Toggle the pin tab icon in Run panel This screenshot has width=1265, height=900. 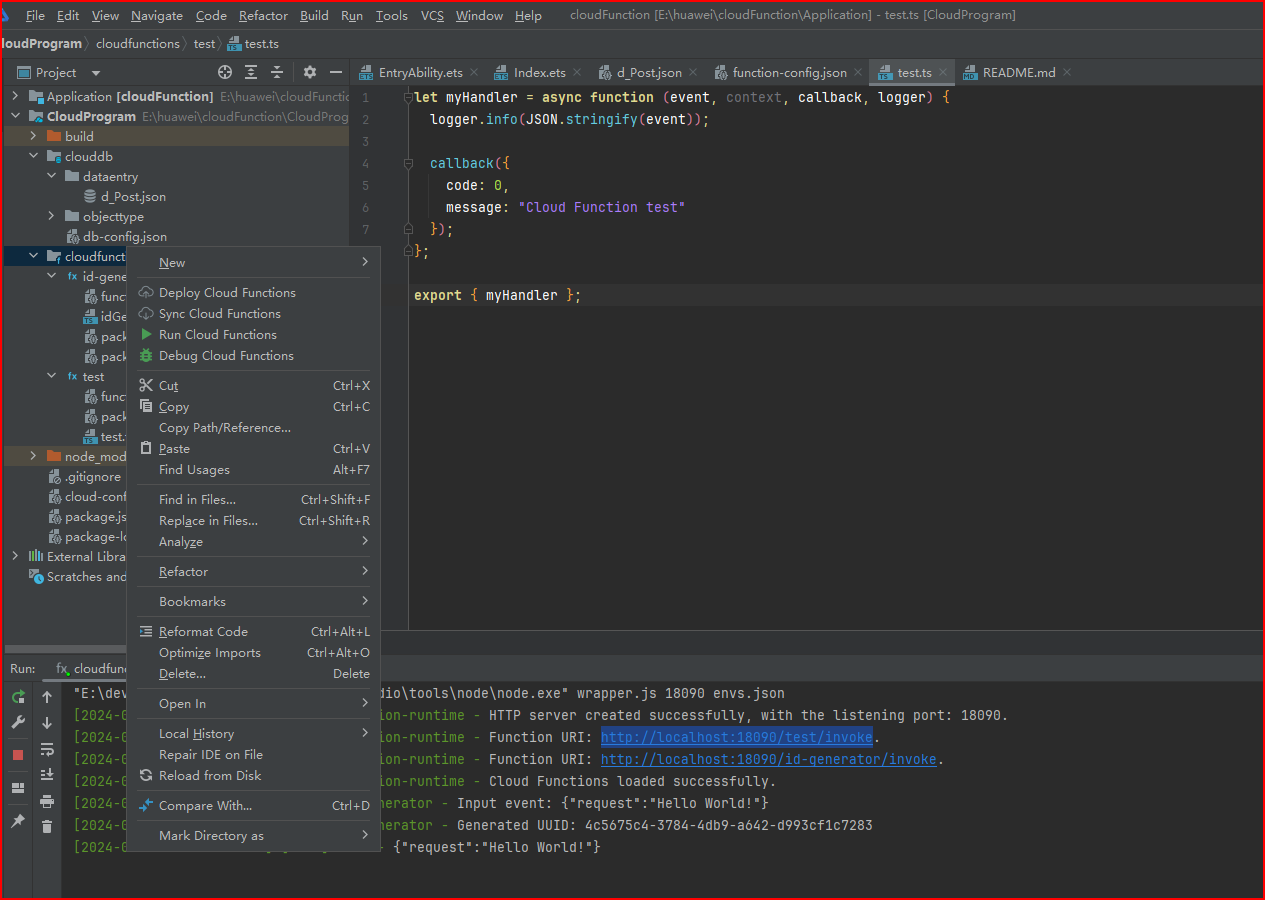pos(18,821)
